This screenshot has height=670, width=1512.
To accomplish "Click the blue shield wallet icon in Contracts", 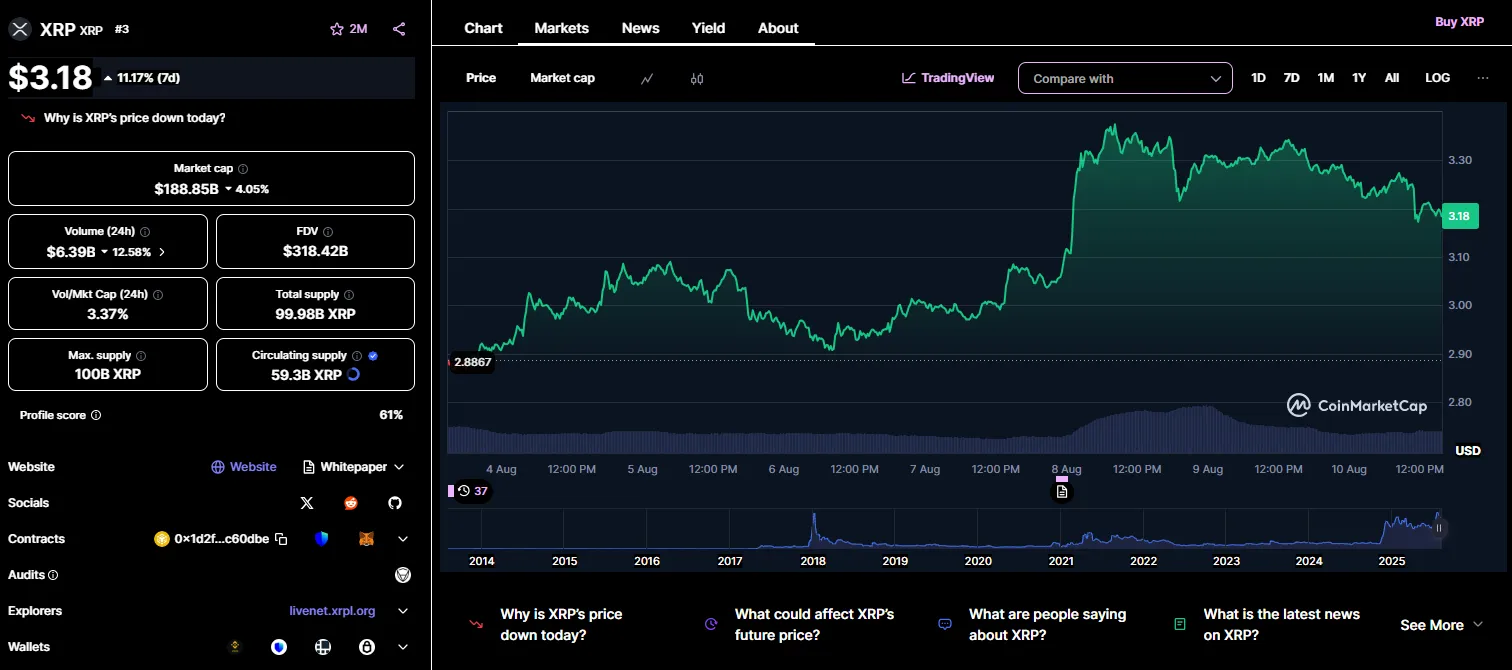I will tap(321, 539).
